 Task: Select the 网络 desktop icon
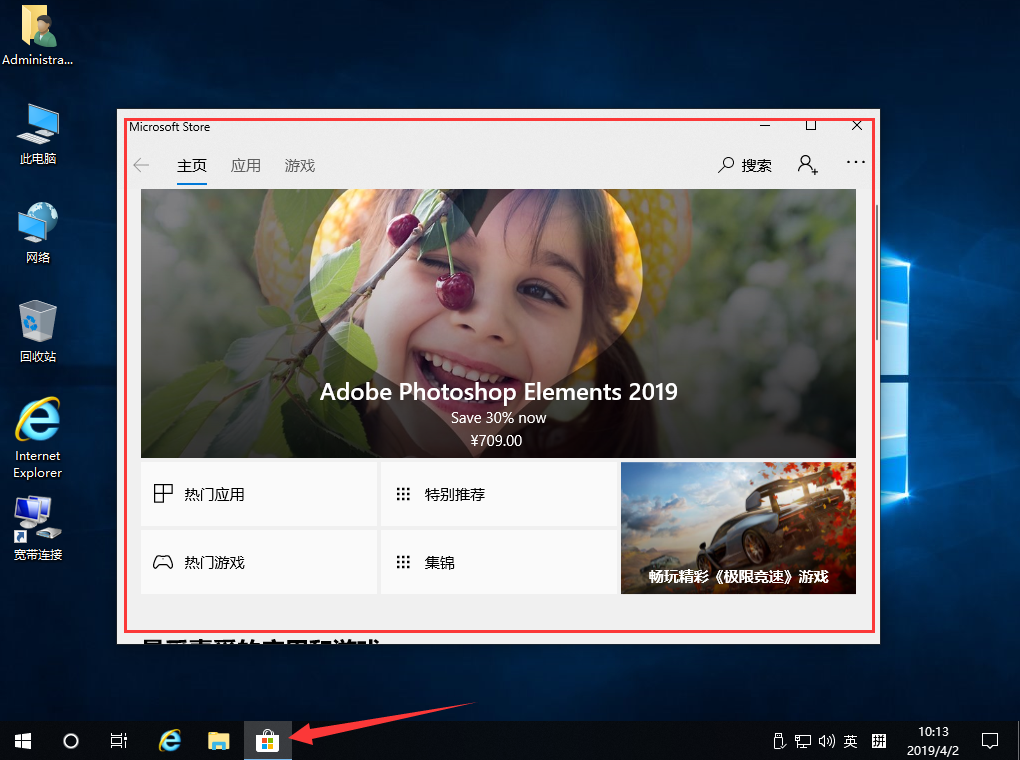click(x=38, y=233)
